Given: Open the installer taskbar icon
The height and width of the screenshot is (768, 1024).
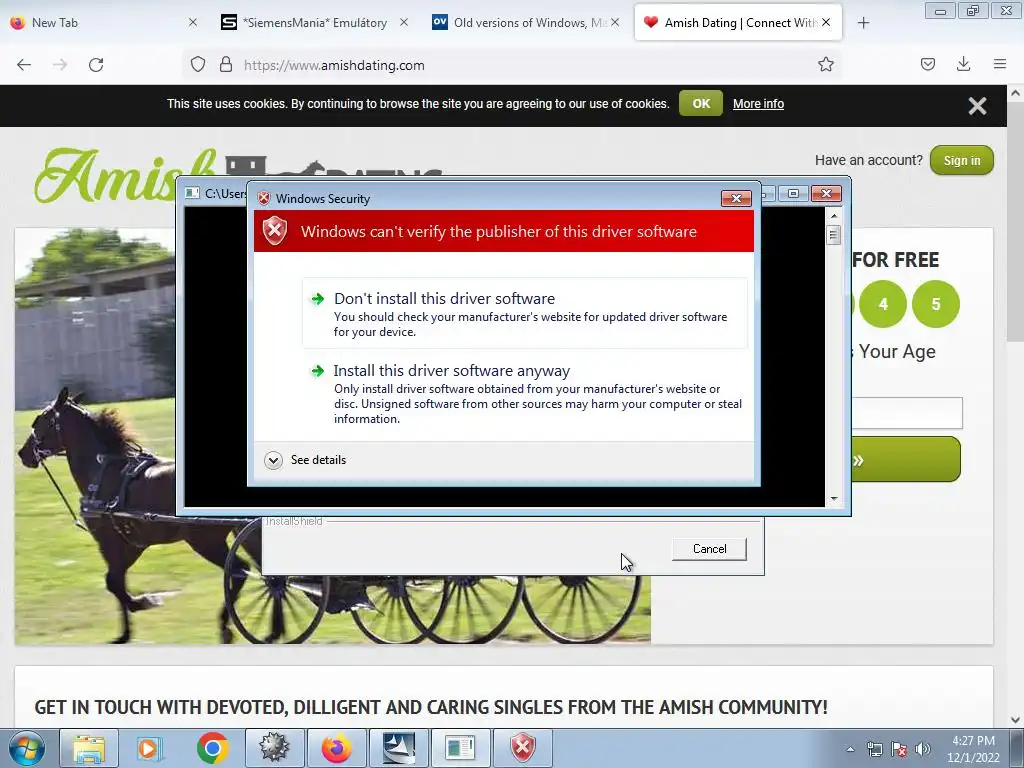Looking at the screenshot, I should (398, 748).
